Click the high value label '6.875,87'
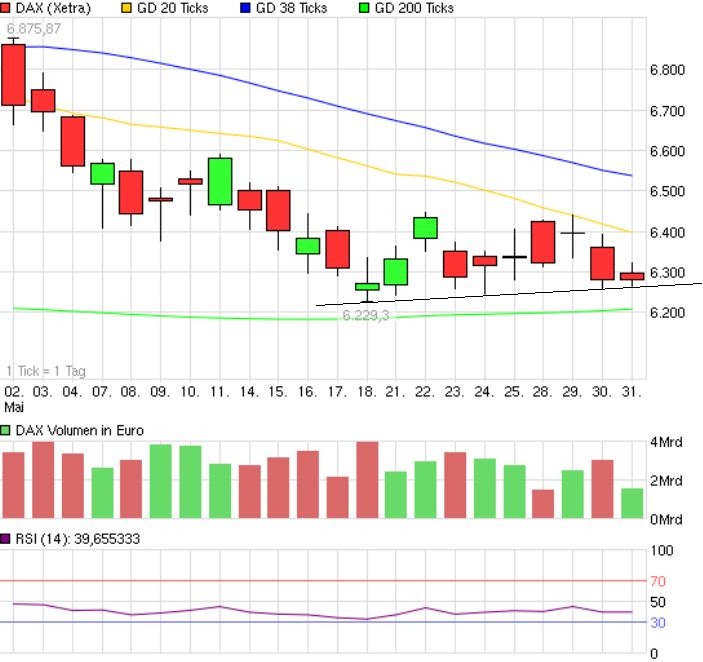The width and height of the screenshot is (703, 662). 34,29
